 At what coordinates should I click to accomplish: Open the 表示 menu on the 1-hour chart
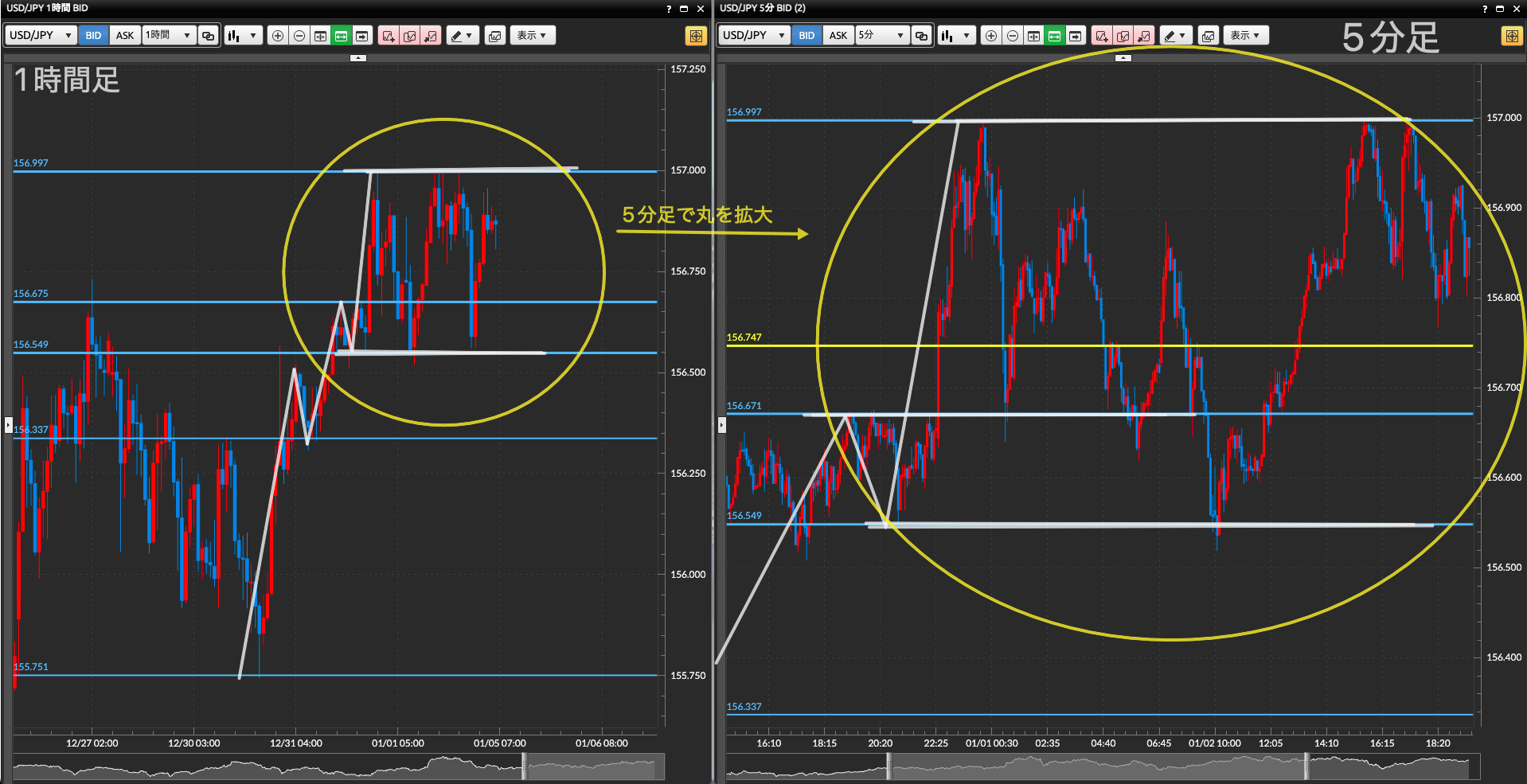[532, 36]
